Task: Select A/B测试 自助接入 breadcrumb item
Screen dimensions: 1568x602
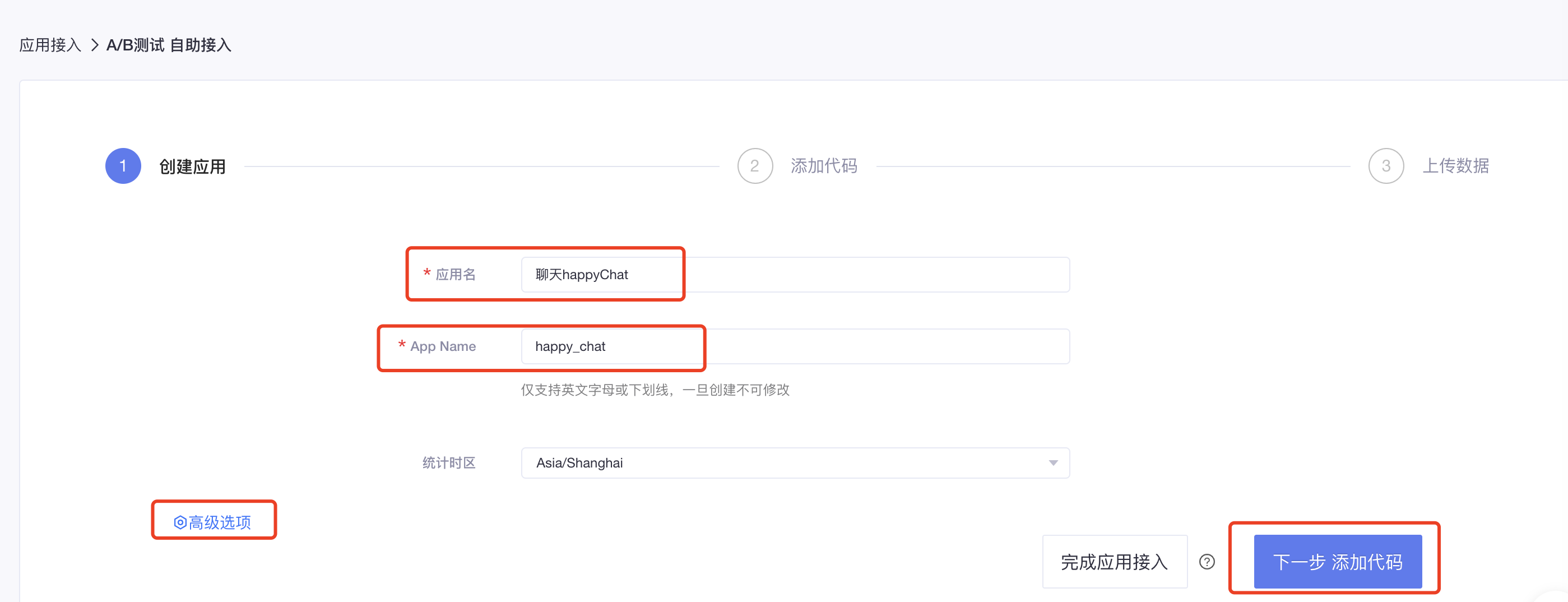Action: coord(169,45)
